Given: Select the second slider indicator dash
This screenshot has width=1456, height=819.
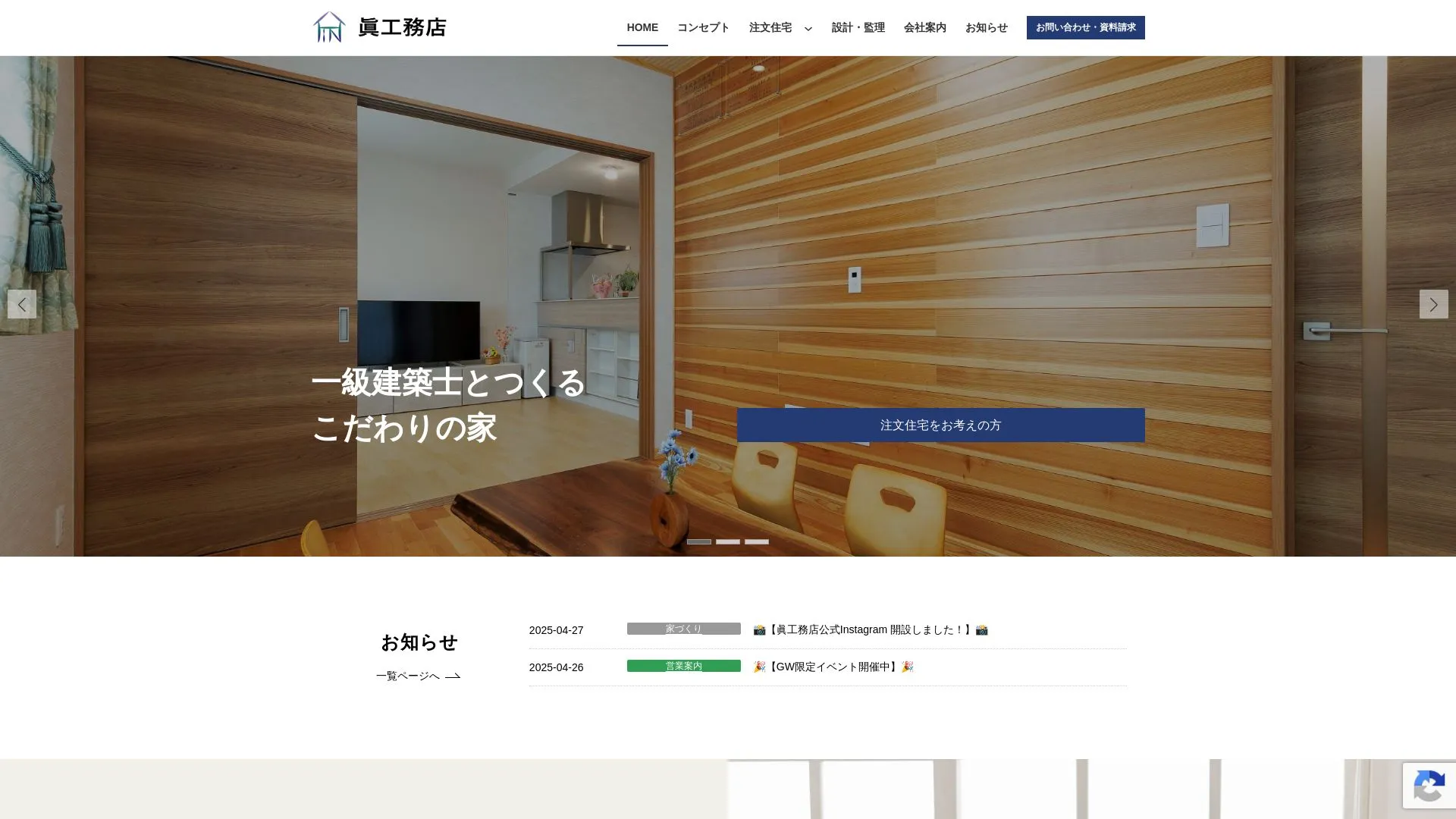Looking at the screenshot, I should coord(728,541).
